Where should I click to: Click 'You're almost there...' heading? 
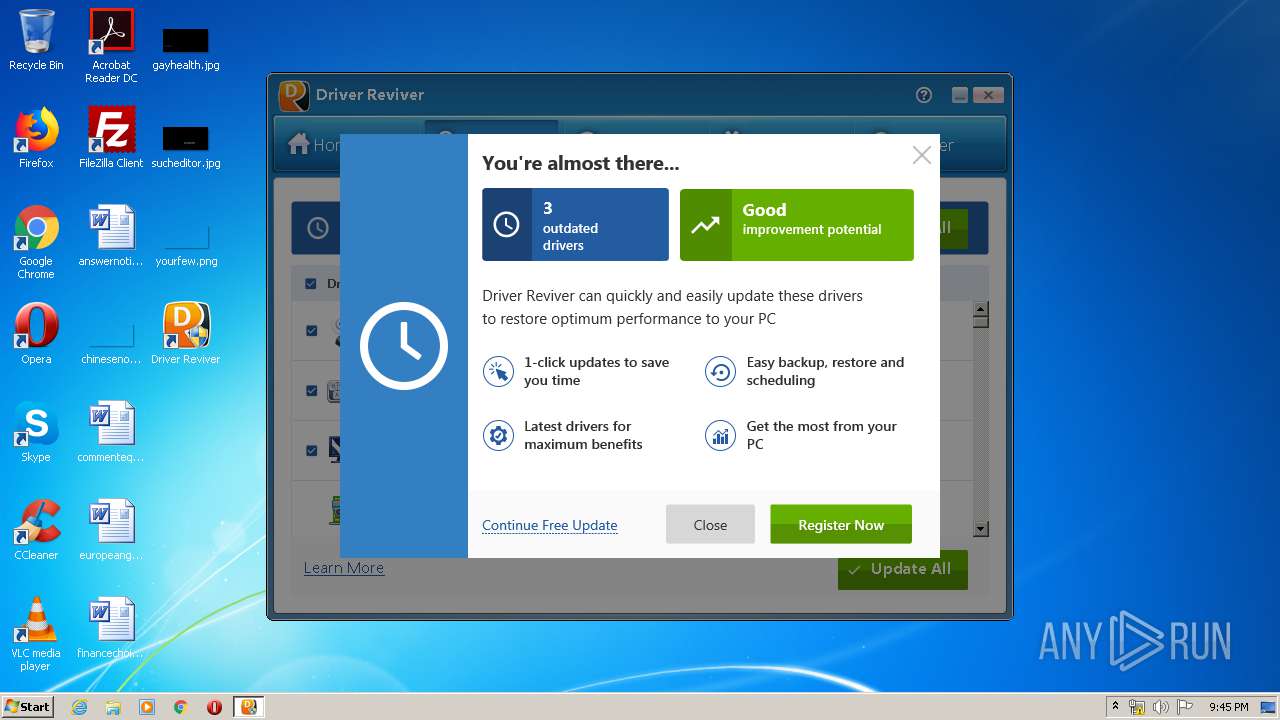(x=581, y=163)
